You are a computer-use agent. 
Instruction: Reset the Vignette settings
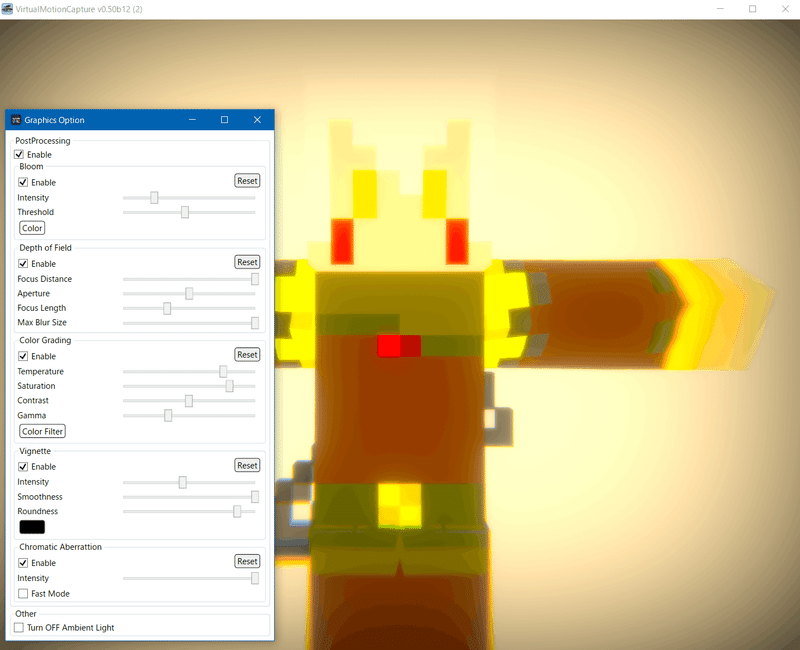[247, 465]
